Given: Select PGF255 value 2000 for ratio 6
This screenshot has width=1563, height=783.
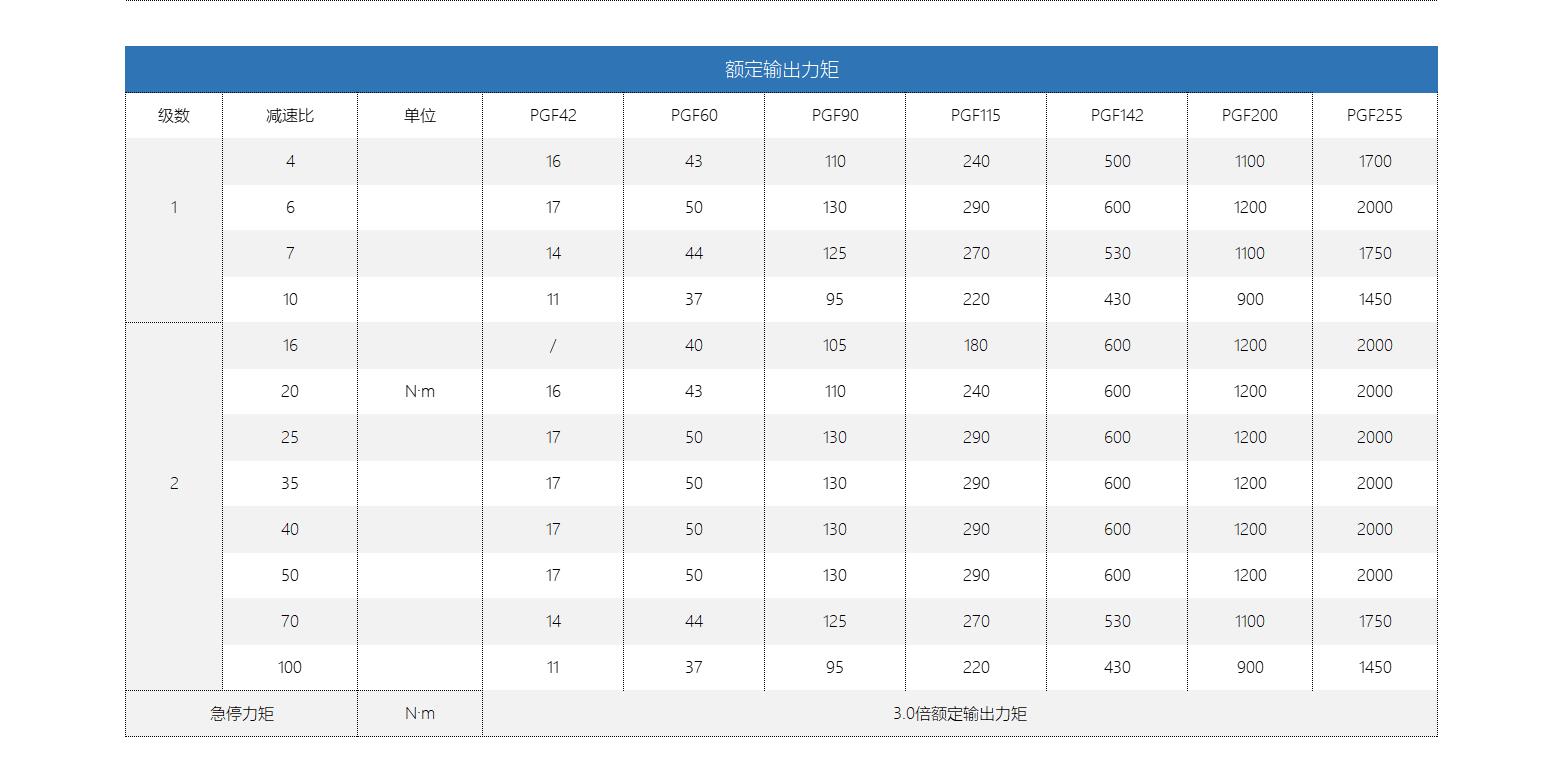Looking at the screenshot, I should tap(1375, 207).
